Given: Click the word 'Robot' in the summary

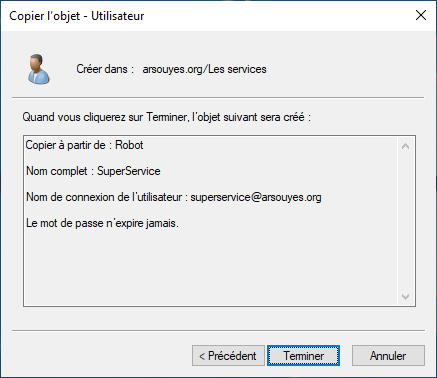Looking at the screenshot, I should 129,145.
